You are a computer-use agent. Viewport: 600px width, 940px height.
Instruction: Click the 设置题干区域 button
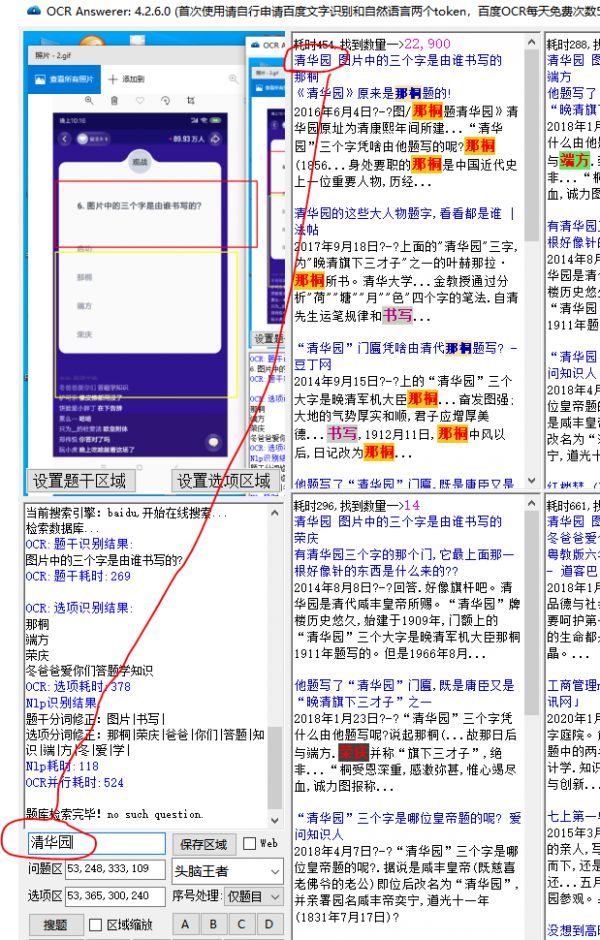click(x=80, y=481)
